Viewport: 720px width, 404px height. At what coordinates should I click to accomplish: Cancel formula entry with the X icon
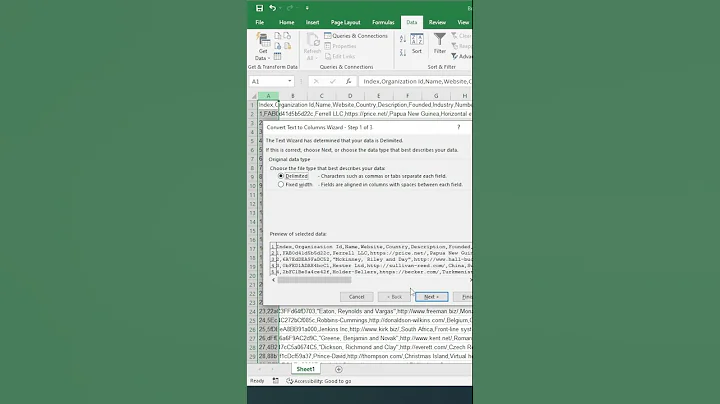pos(316,81)
